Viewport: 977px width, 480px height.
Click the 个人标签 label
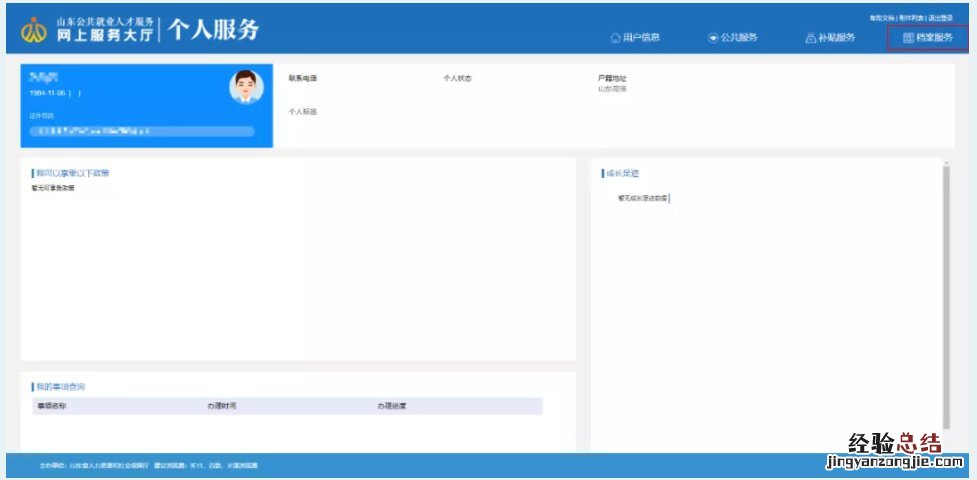tap(303, 112)
